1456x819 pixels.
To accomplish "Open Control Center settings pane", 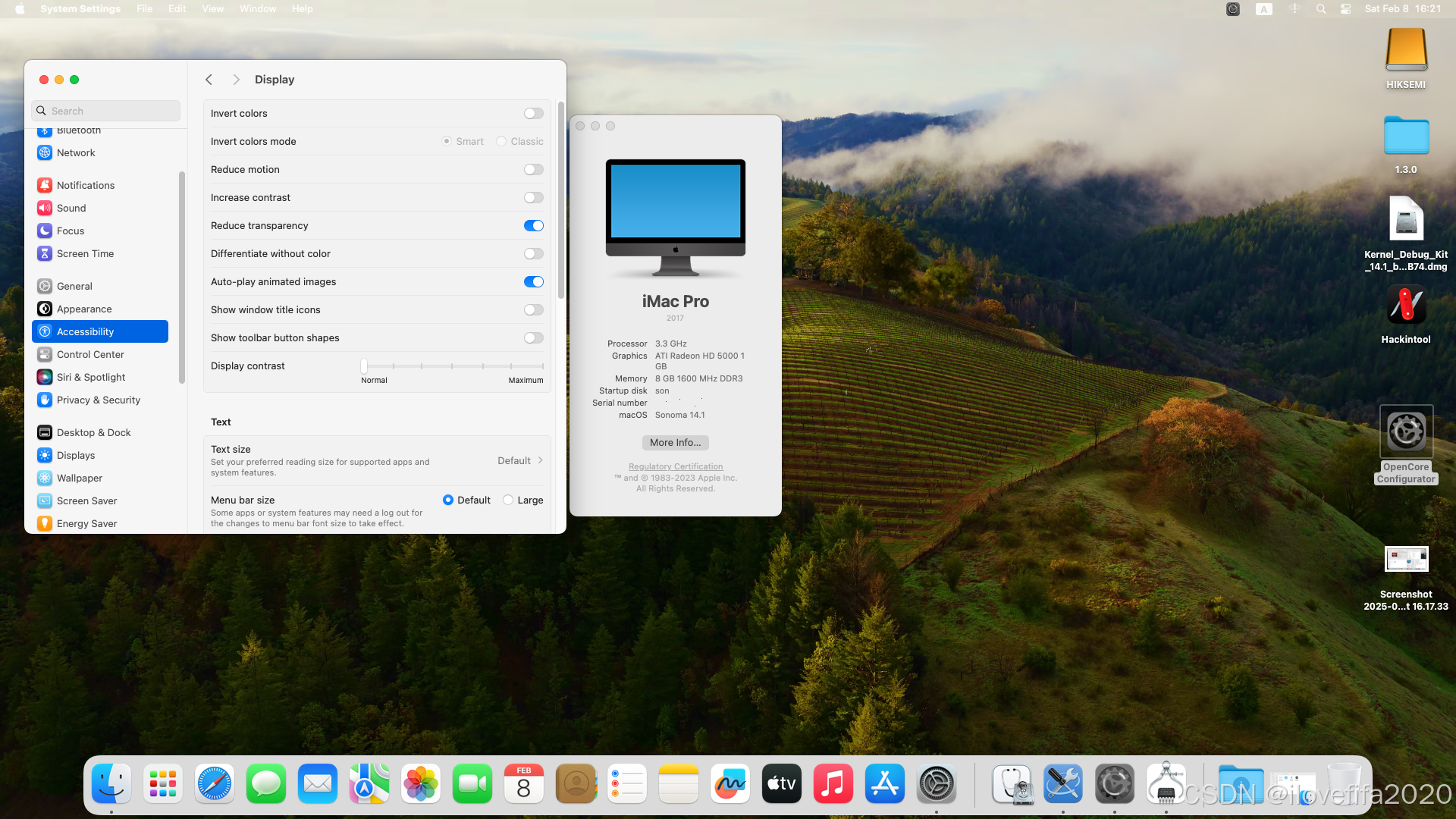I will pyautogui.click(x=89, y=354).
